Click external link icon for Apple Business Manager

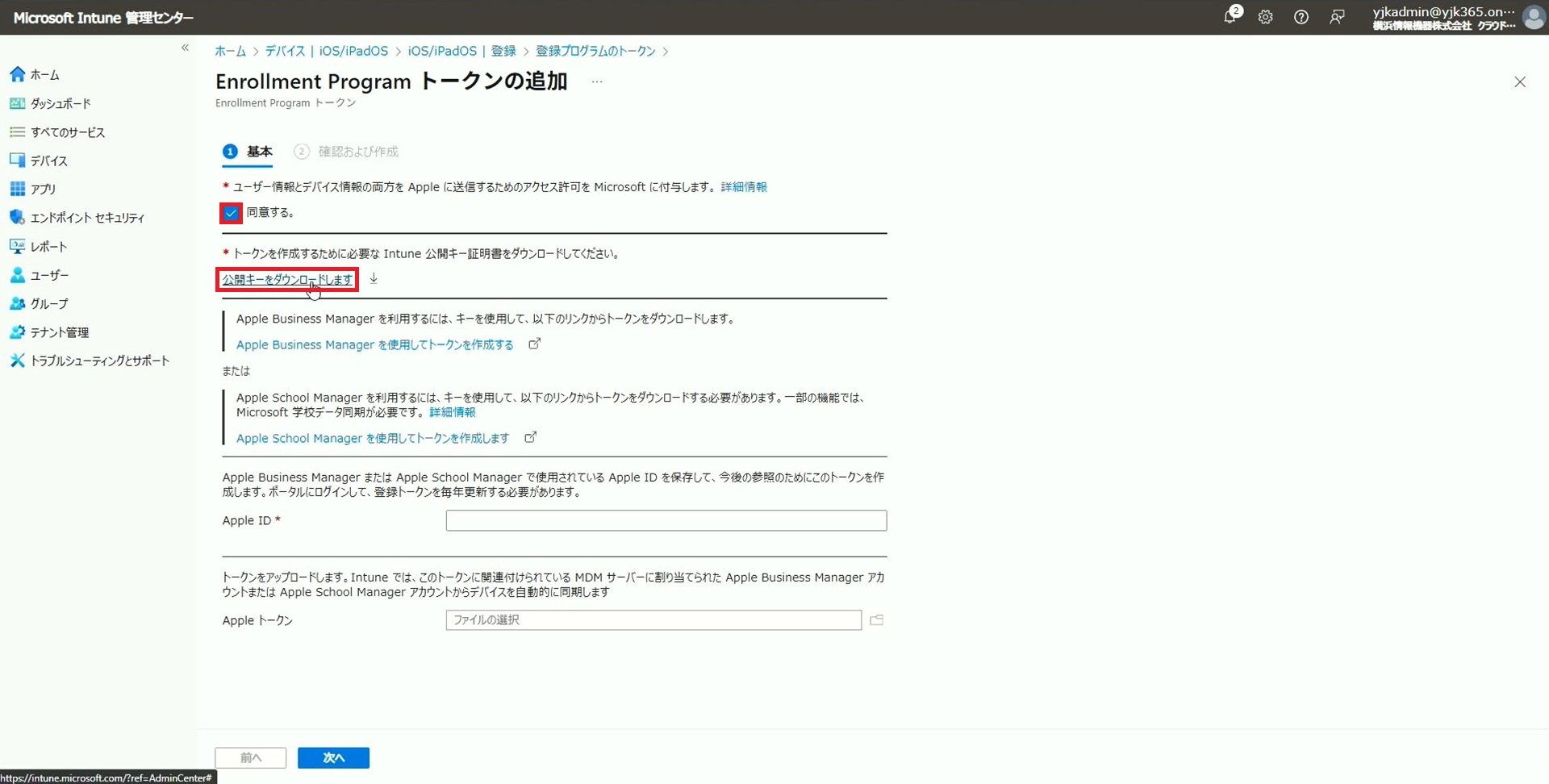(x=534, y=344)
